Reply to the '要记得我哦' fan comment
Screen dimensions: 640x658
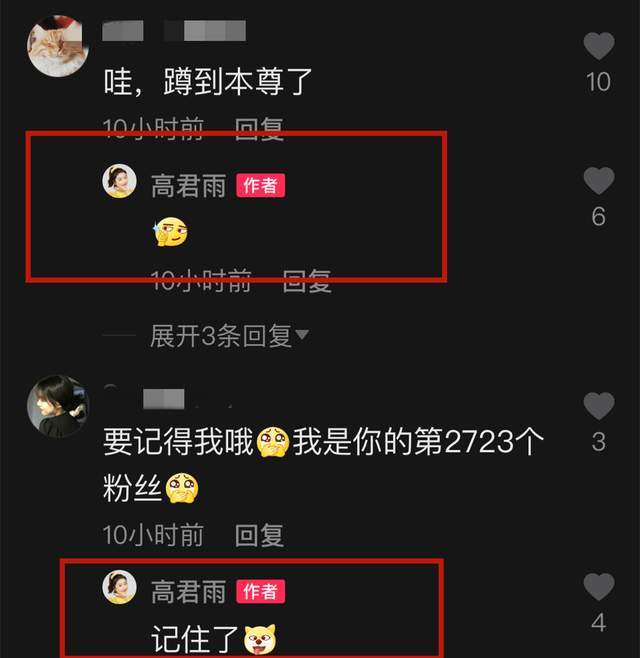pos(259,535)
